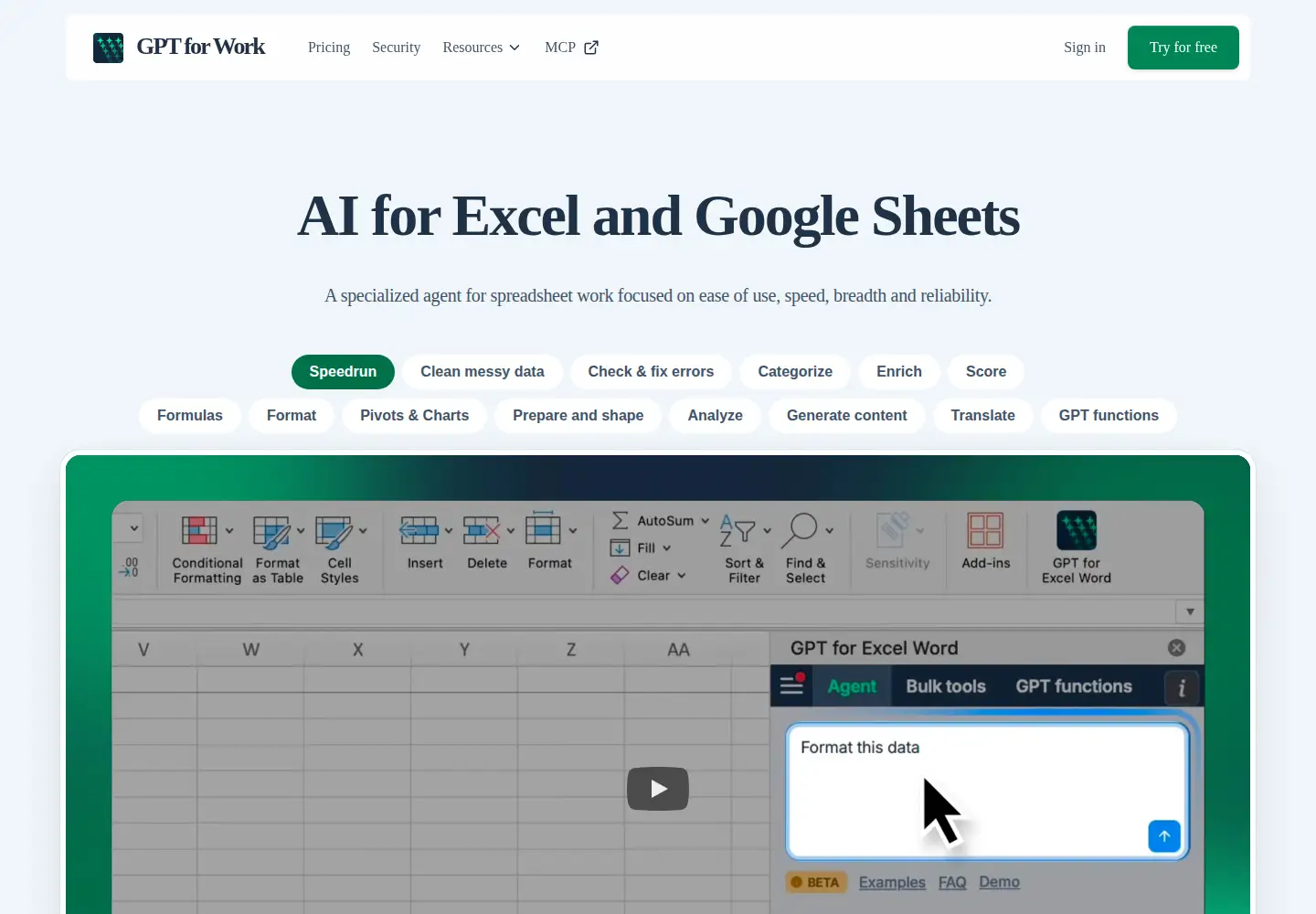Expand the Format as Table dropdown arrow

pyautogui.click(x=301, y=530)
